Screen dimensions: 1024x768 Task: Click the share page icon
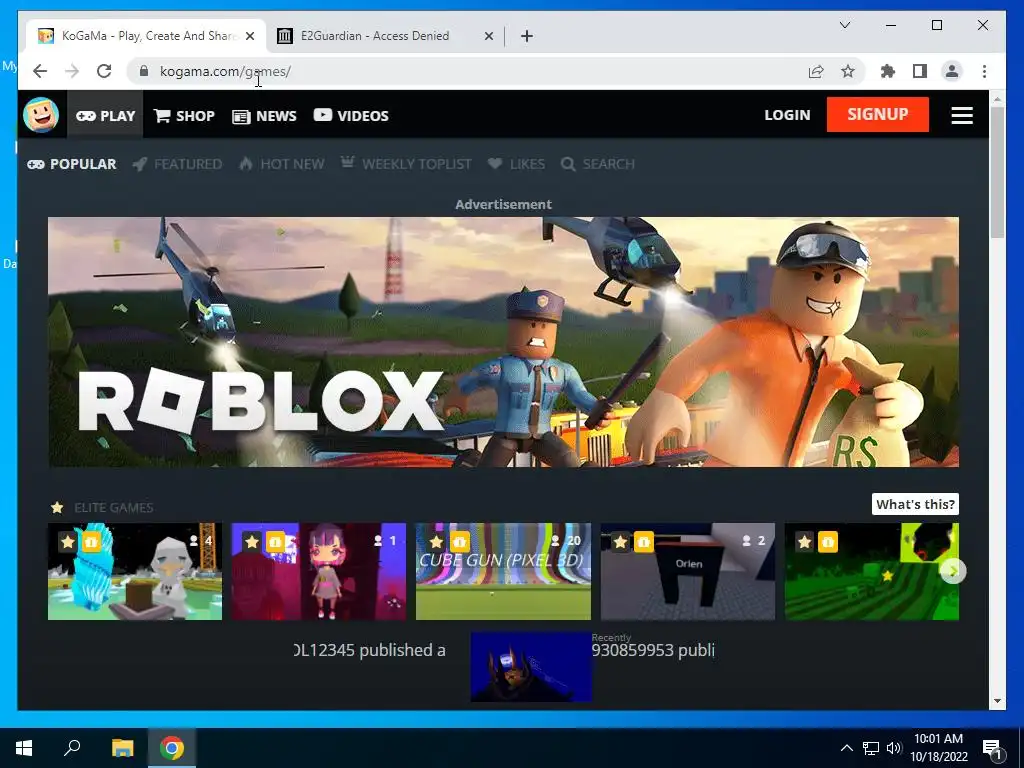[816, 71]
